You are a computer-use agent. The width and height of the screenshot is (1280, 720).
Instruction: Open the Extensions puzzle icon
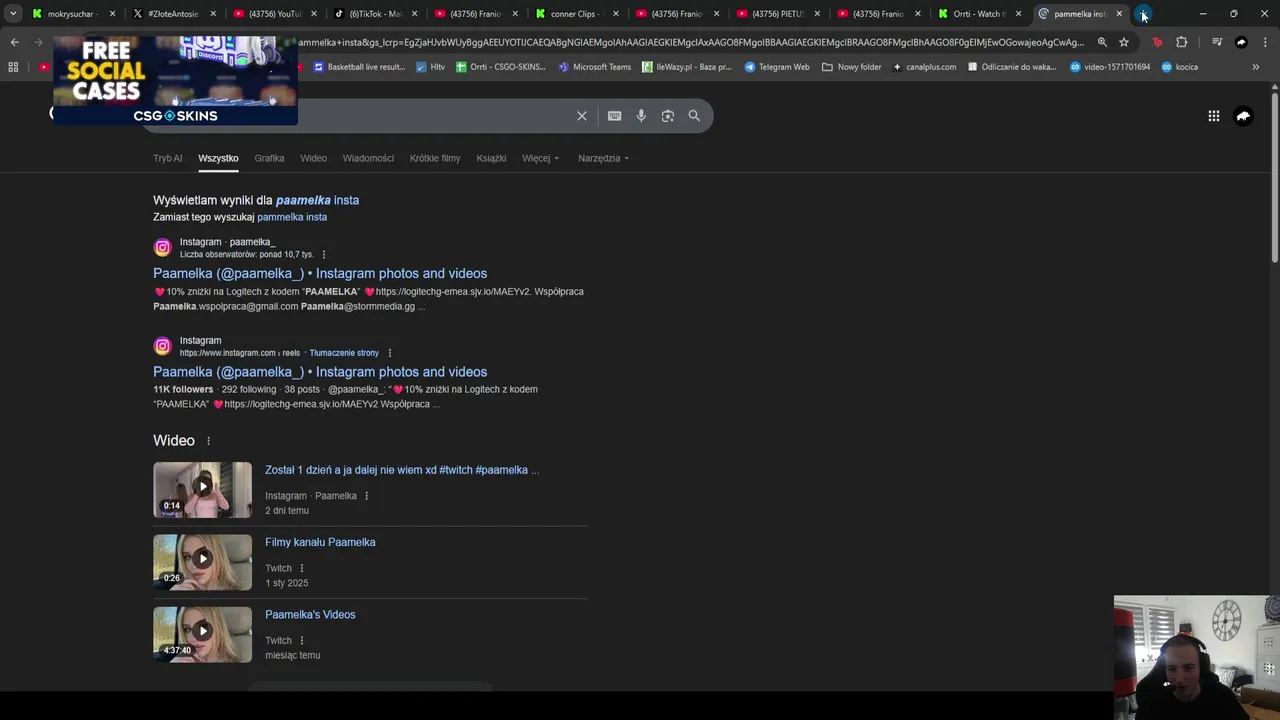pos(1182,42)
